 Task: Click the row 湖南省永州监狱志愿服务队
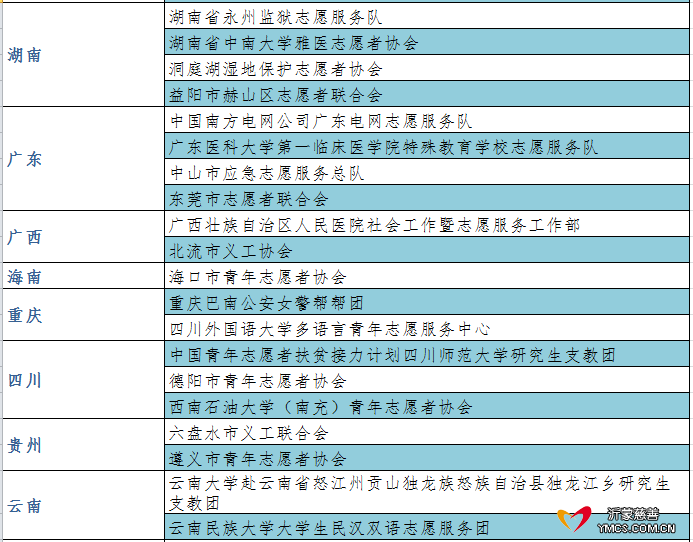[427, 16]
